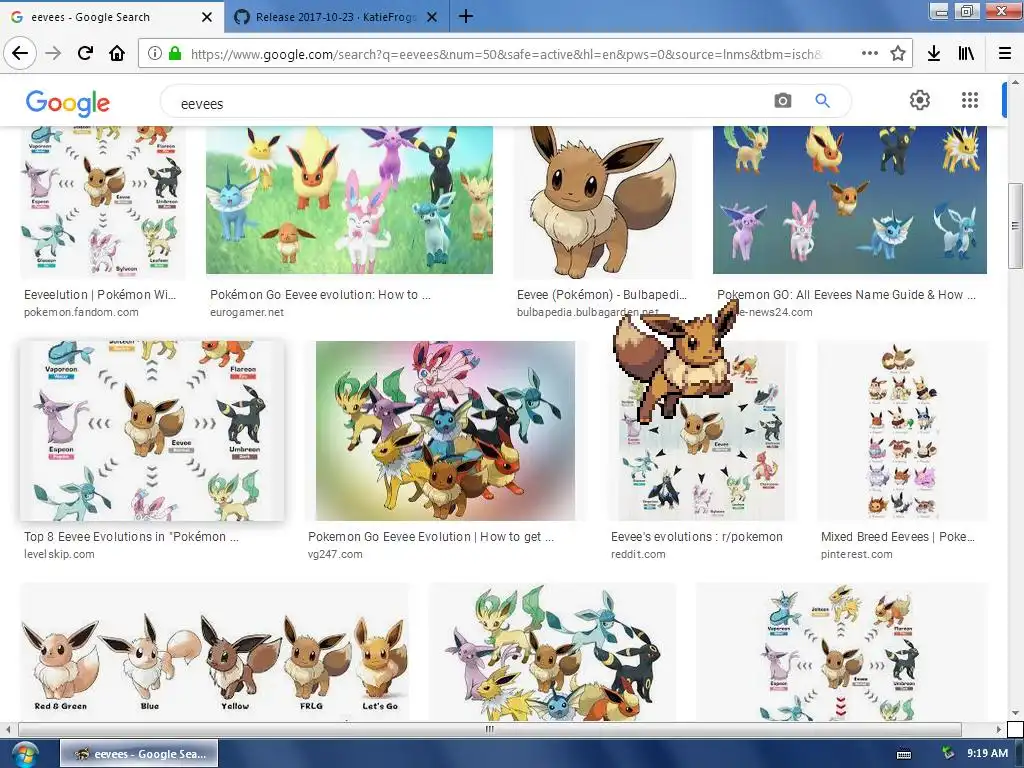Click the 9:19 AM taskbar clock

[x=987, y=754]
